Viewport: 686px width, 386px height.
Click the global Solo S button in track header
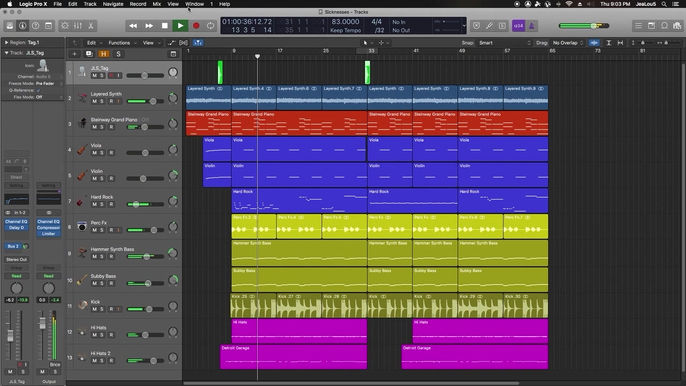[x=118, y=54]
